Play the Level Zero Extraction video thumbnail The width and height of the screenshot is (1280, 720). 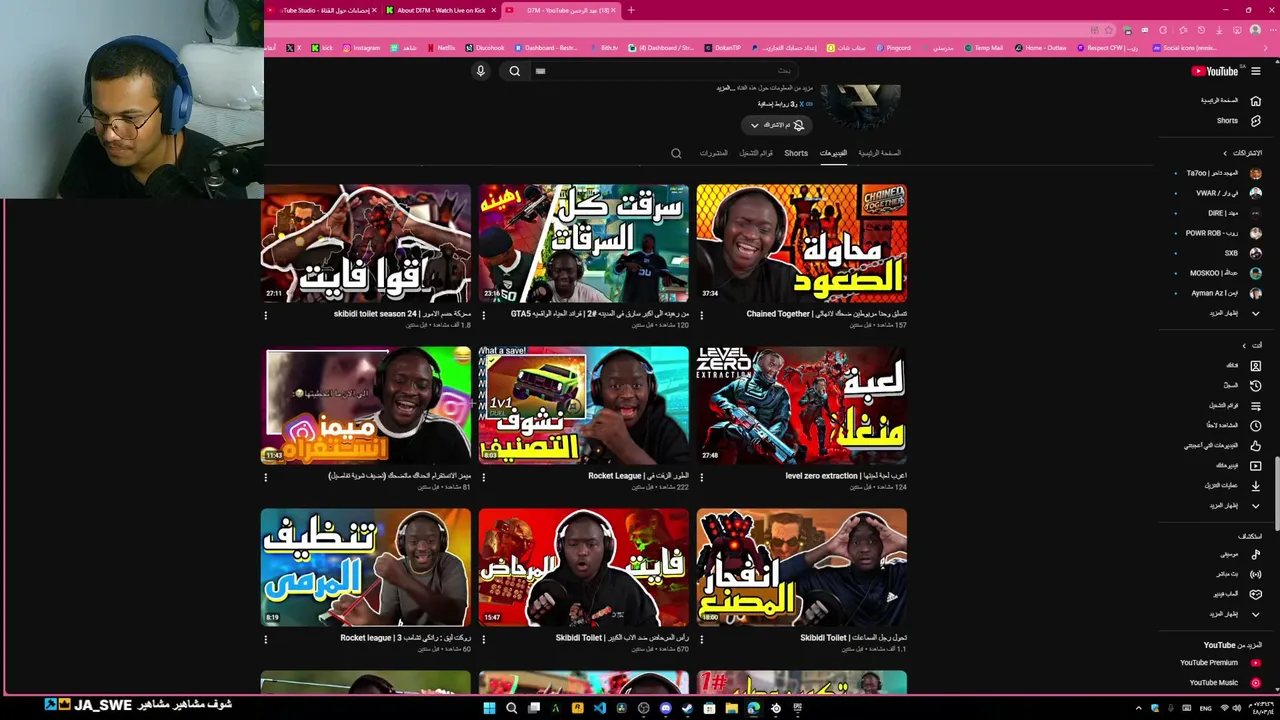click(x=802, y=405)
